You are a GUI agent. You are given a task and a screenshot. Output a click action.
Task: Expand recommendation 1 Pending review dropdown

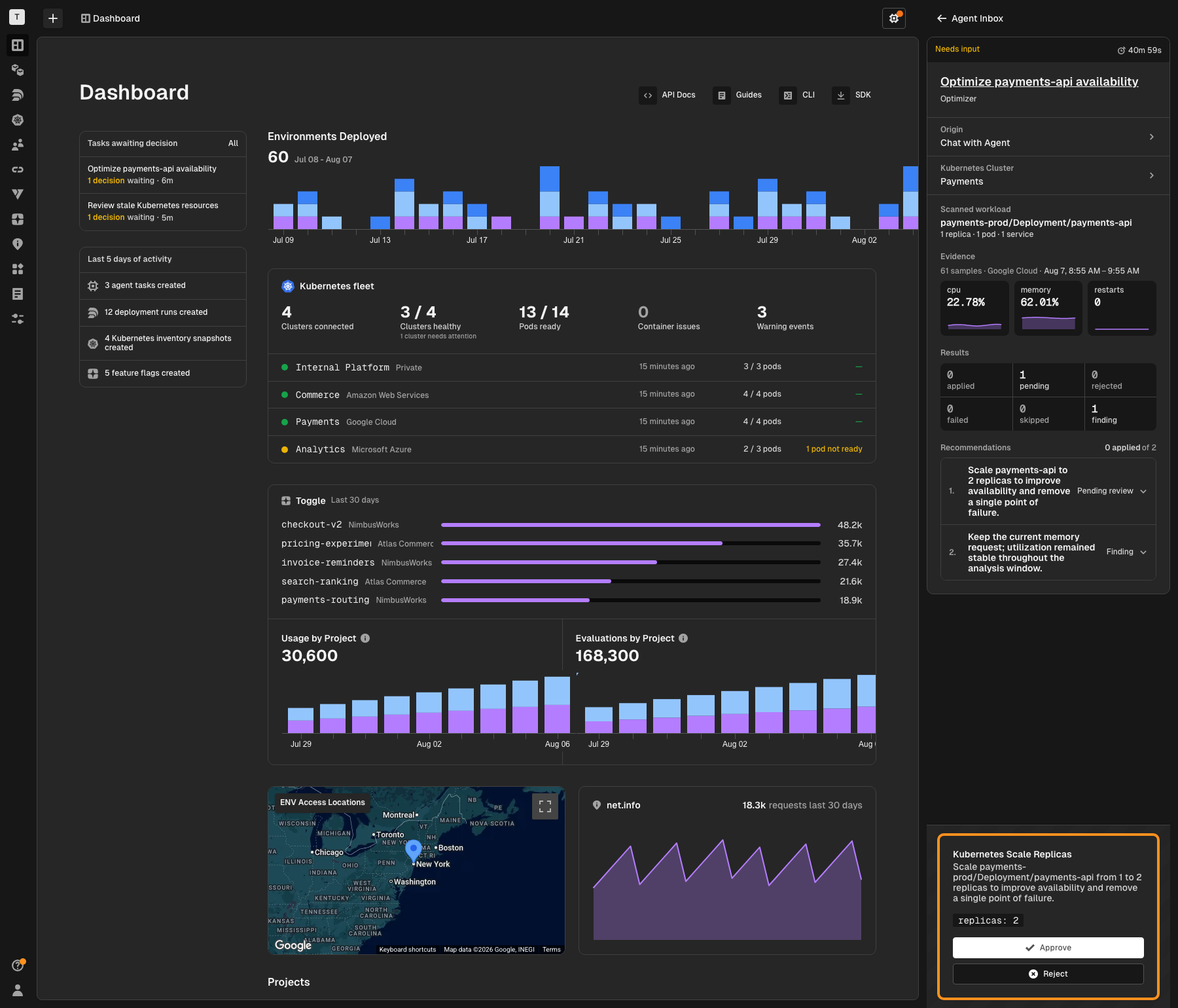1112,492
